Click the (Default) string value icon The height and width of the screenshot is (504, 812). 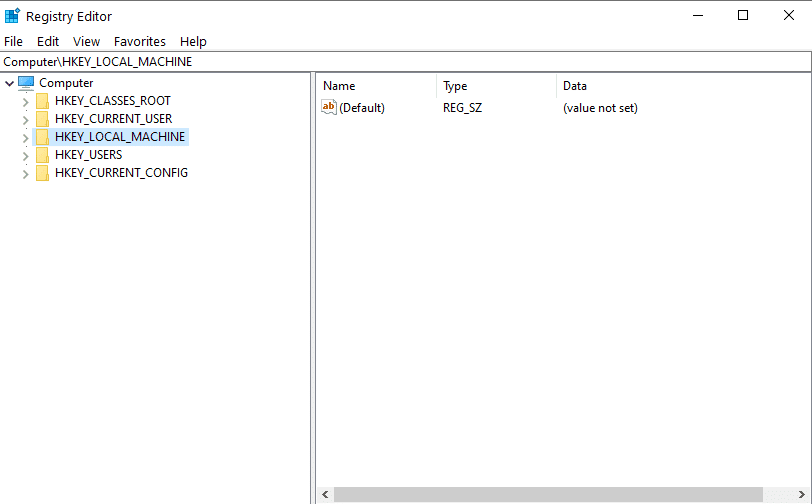(329, 108)
